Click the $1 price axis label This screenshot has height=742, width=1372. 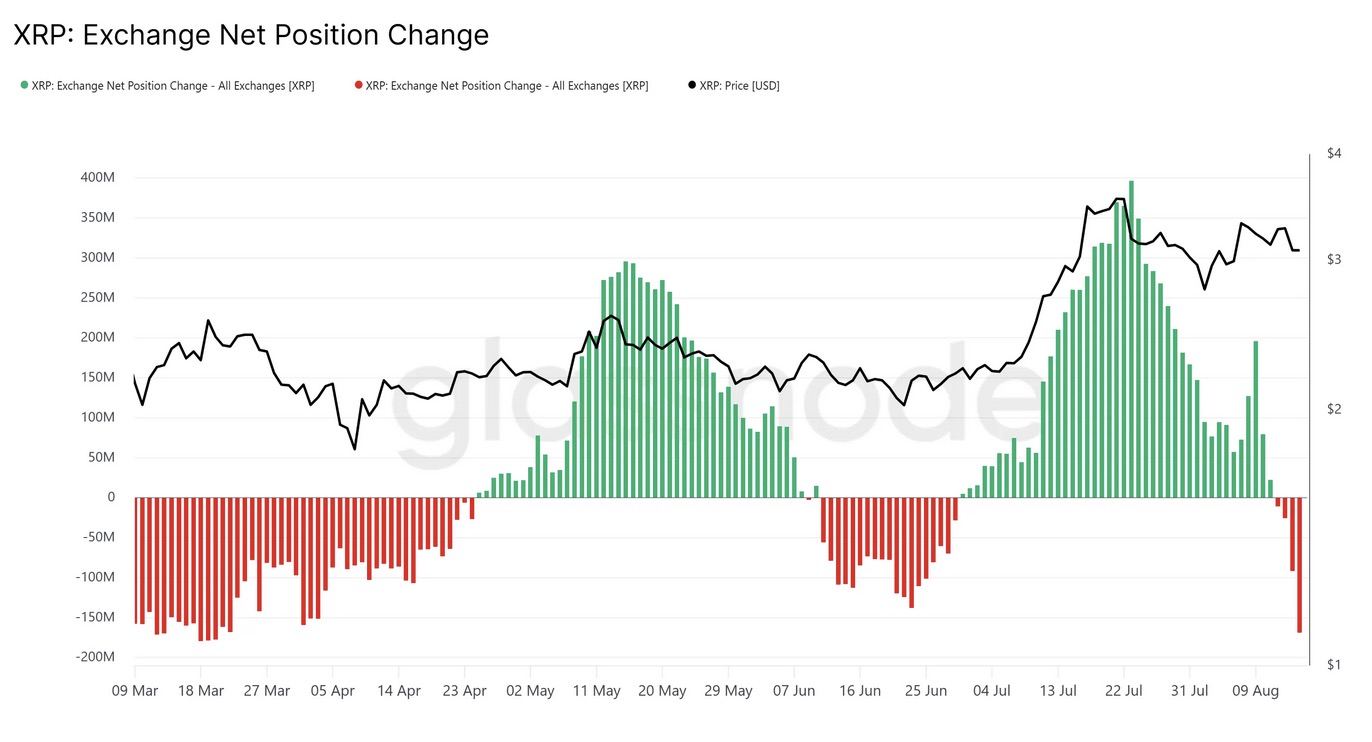click(1333, 665)
